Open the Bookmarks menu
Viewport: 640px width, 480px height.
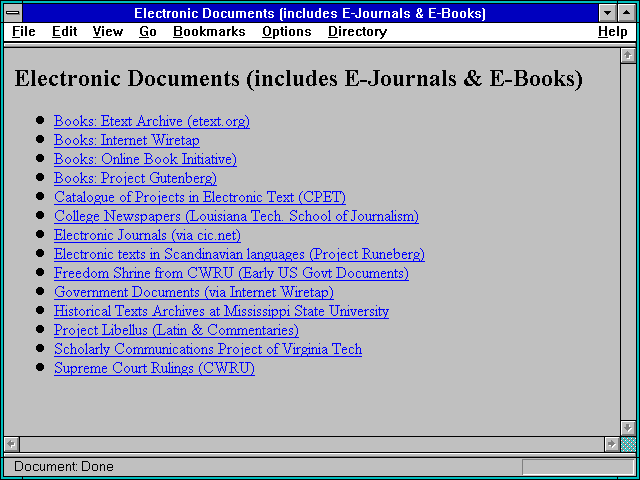(209, 32)
